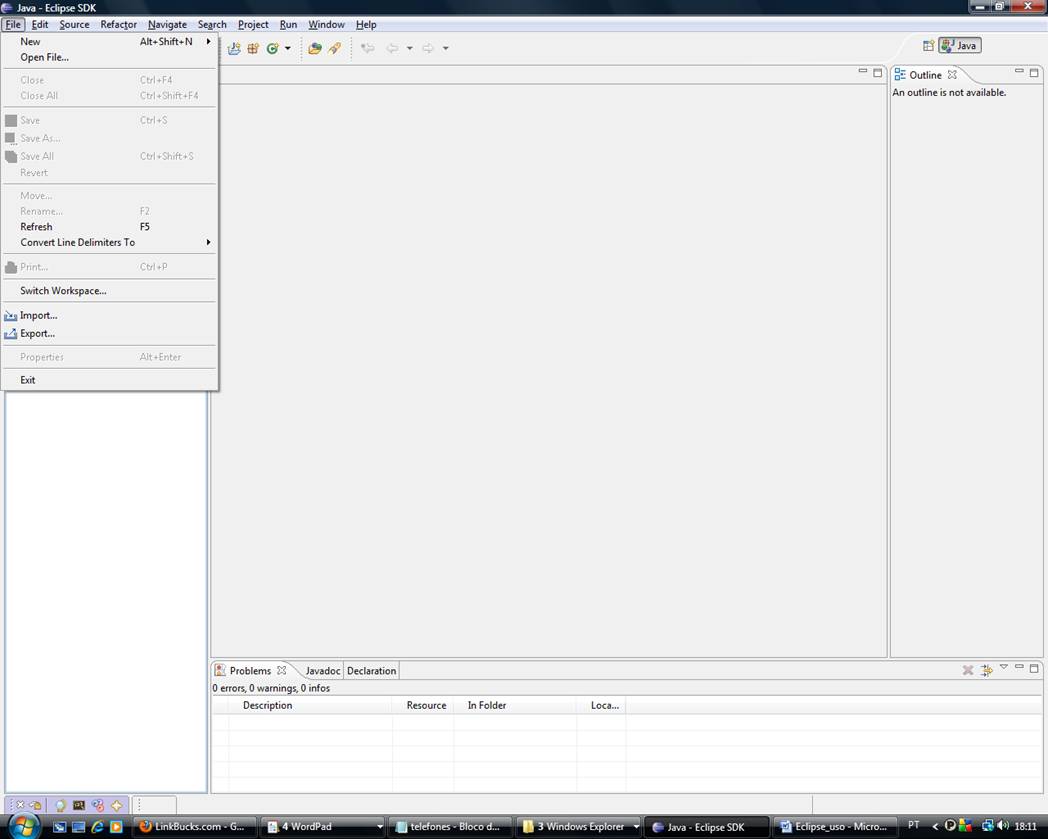Click the yellow diamond icon in bottom-left trim
Image resolution: width=1048 pixels, height=839 pixels.
[117, 805]
